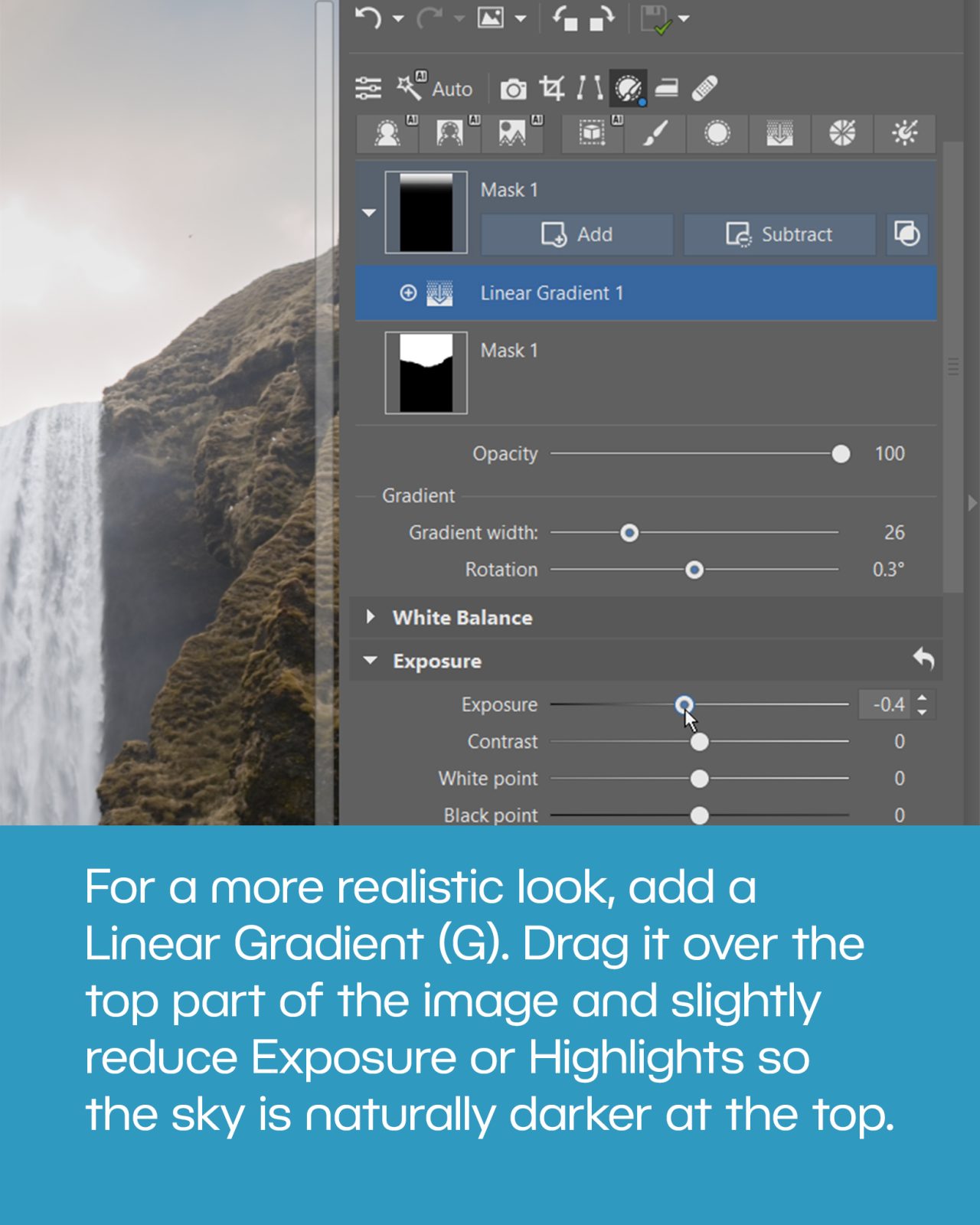Collapse the Mask 1 group arrow
The width and height of the screenshot is (980, 1225).
(x=369, y=213)
